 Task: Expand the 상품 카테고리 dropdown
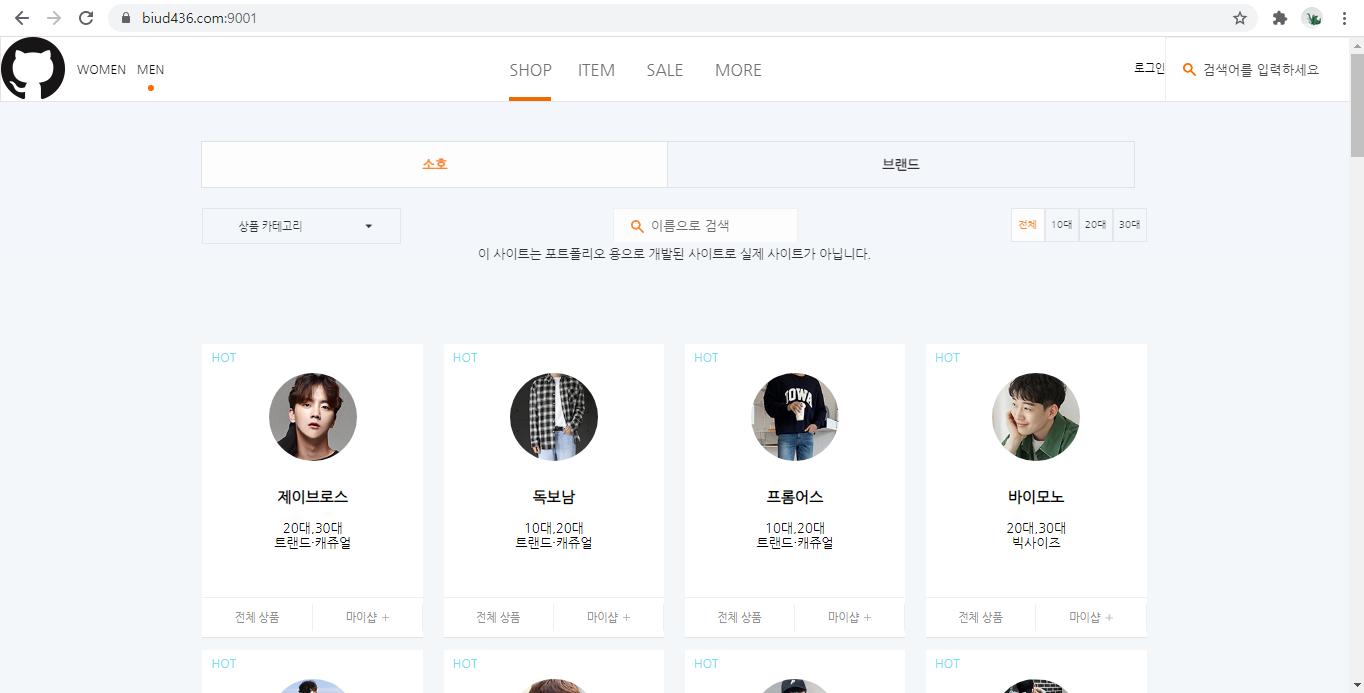click(301, 226)
